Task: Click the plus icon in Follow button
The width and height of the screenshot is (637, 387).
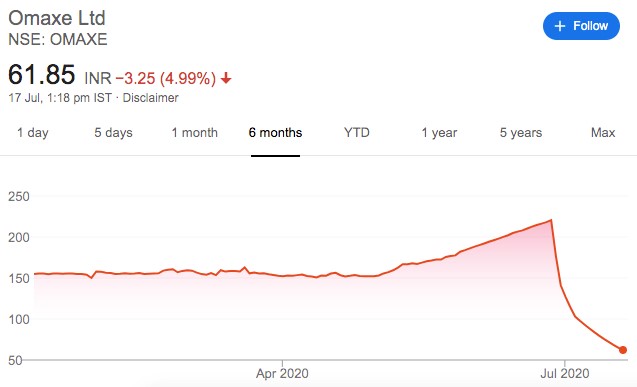Action: coord(560,26)
